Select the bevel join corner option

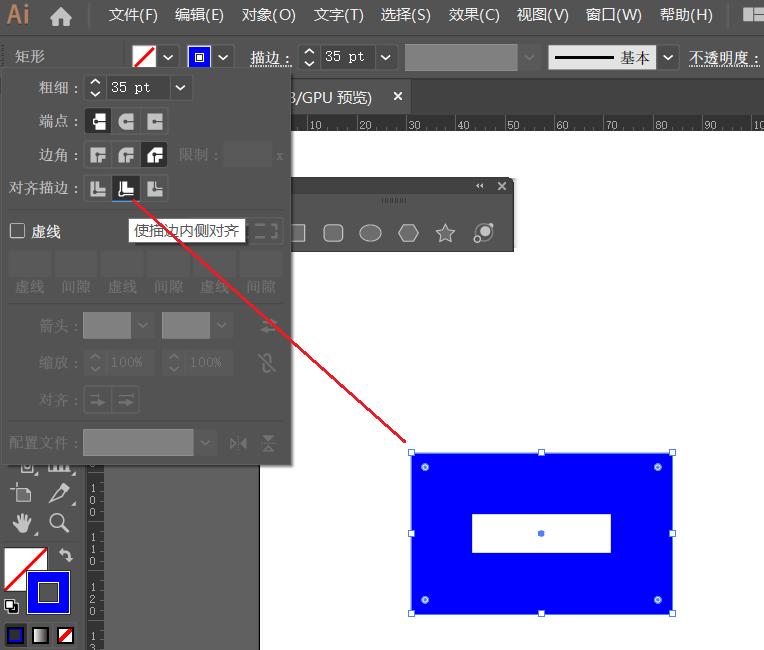[x=154, y=155]
